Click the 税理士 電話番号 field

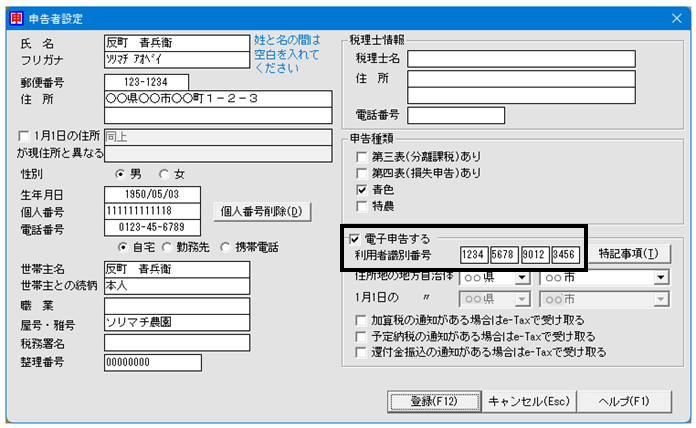pyautogui.click(x=456, y=115)
